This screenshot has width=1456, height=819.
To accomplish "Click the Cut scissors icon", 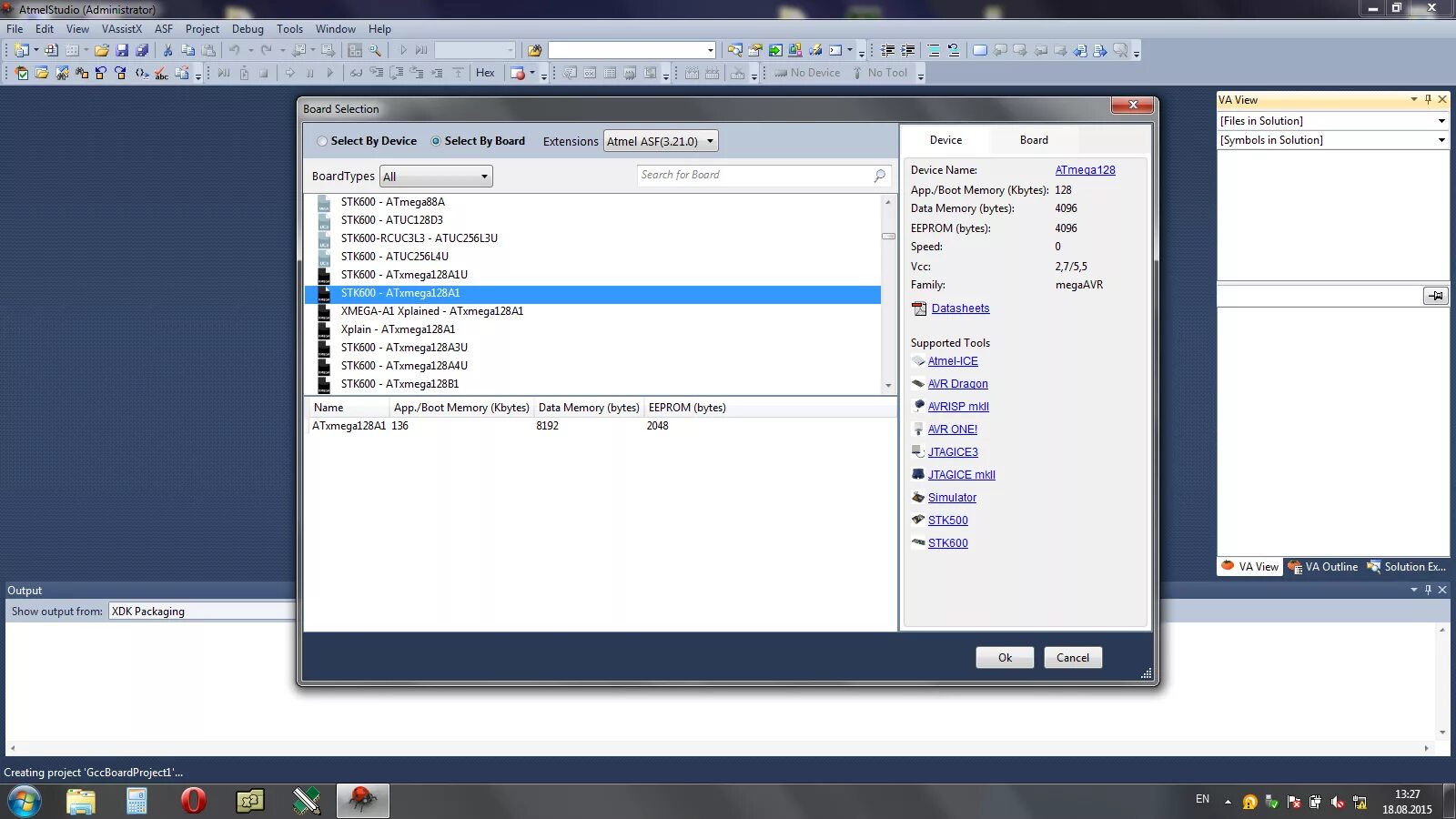I will point(167,51).
